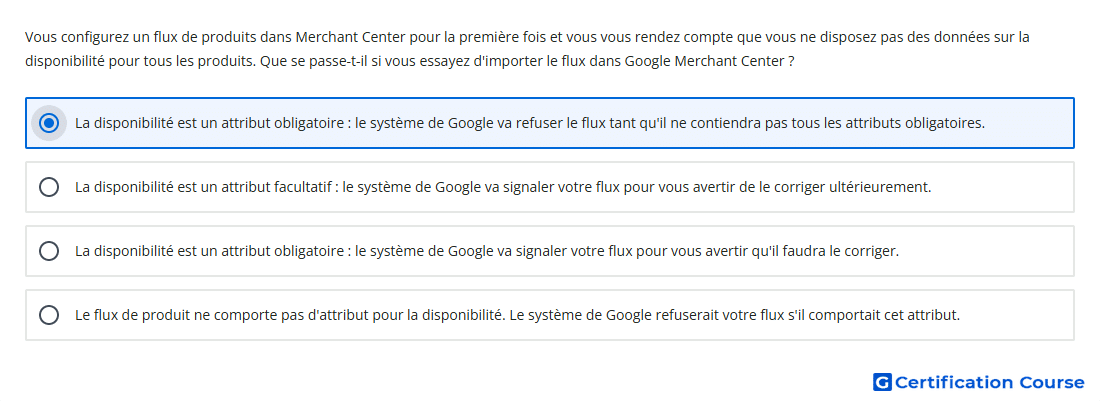The height and width of the screenshot is (401, 1100).
Task: Pick the 'ne comporte pas d'attribut' radio
Action: click(48, 315)
